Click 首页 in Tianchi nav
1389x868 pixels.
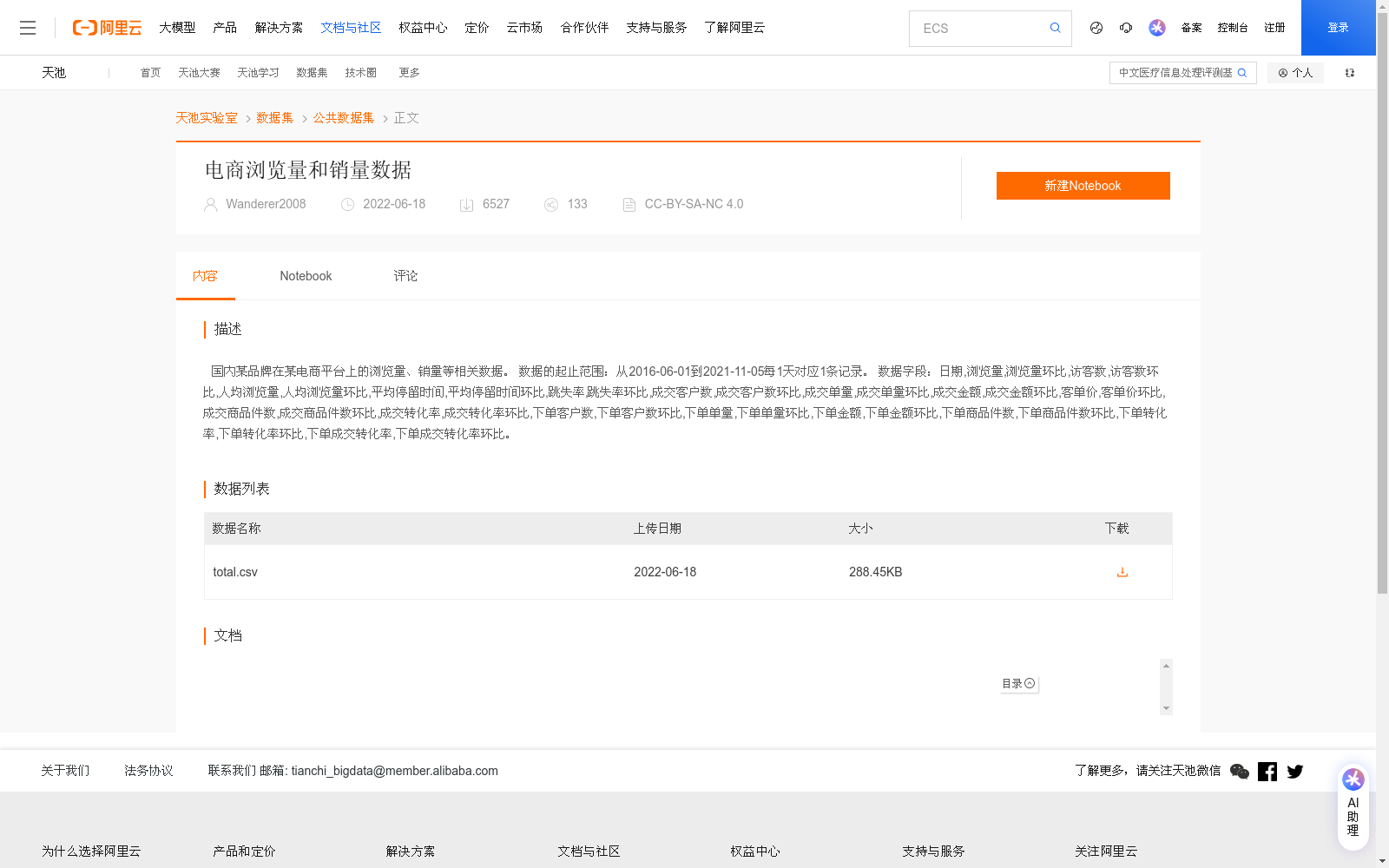(150, 73)
